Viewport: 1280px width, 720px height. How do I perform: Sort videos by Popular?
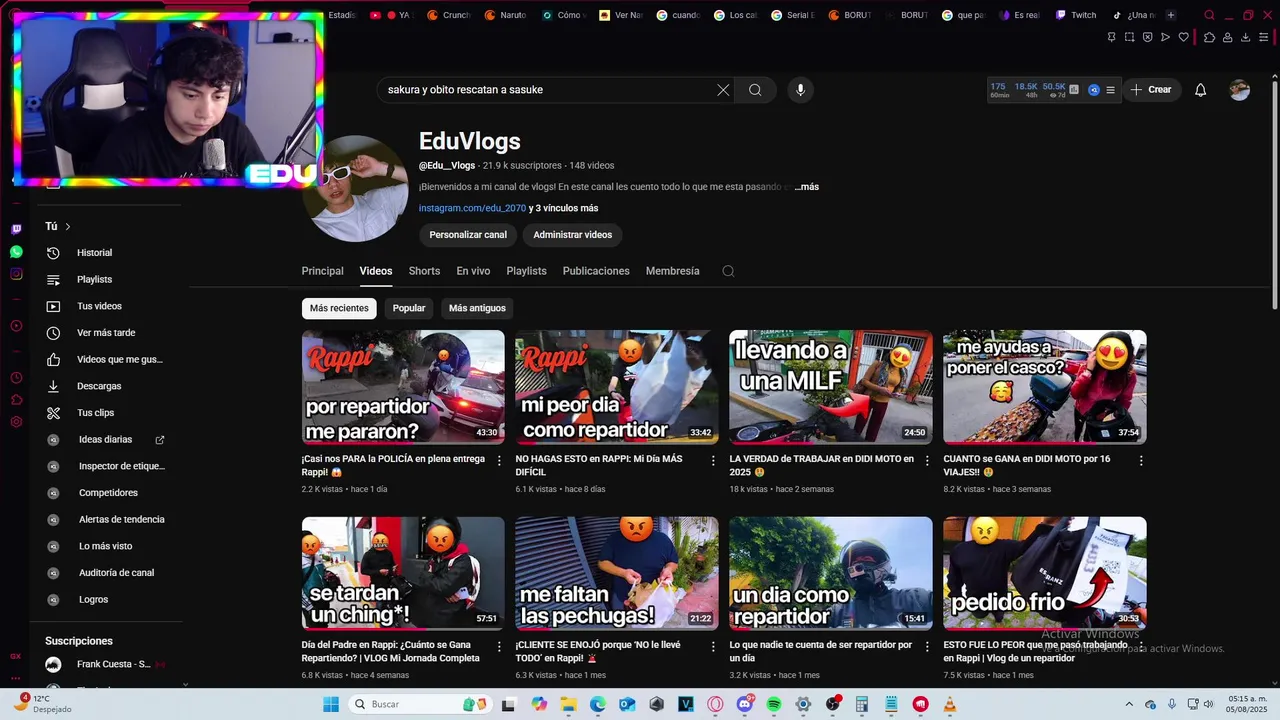click(x=409, y=308)
